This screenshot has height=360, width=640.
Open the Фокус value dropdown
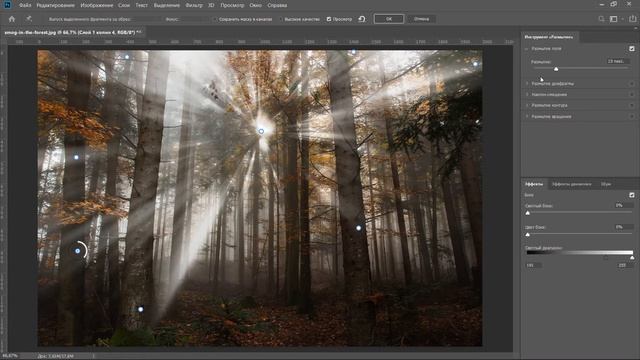click(195, 19)
